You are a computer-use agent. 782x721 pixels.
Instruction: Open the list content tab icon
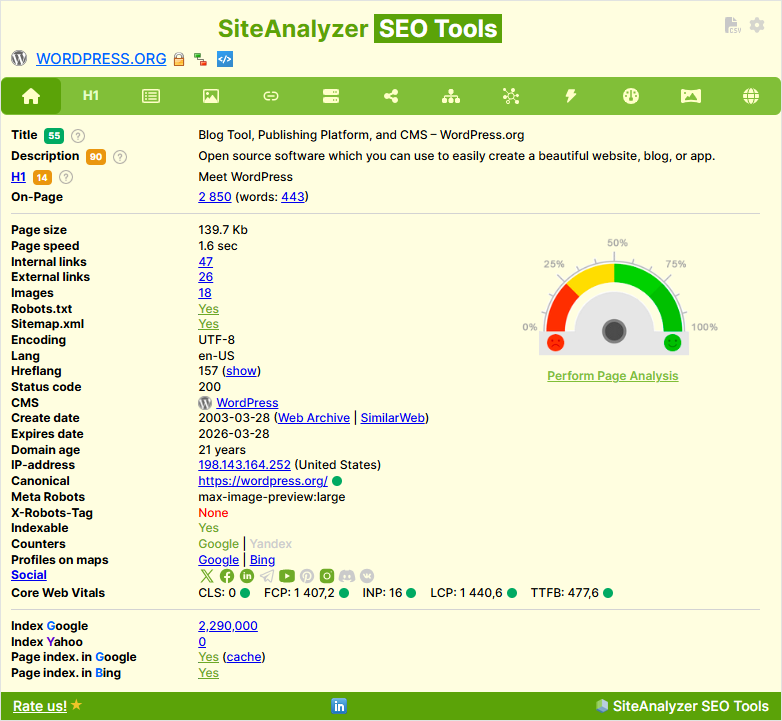click(x=151, y=96)
